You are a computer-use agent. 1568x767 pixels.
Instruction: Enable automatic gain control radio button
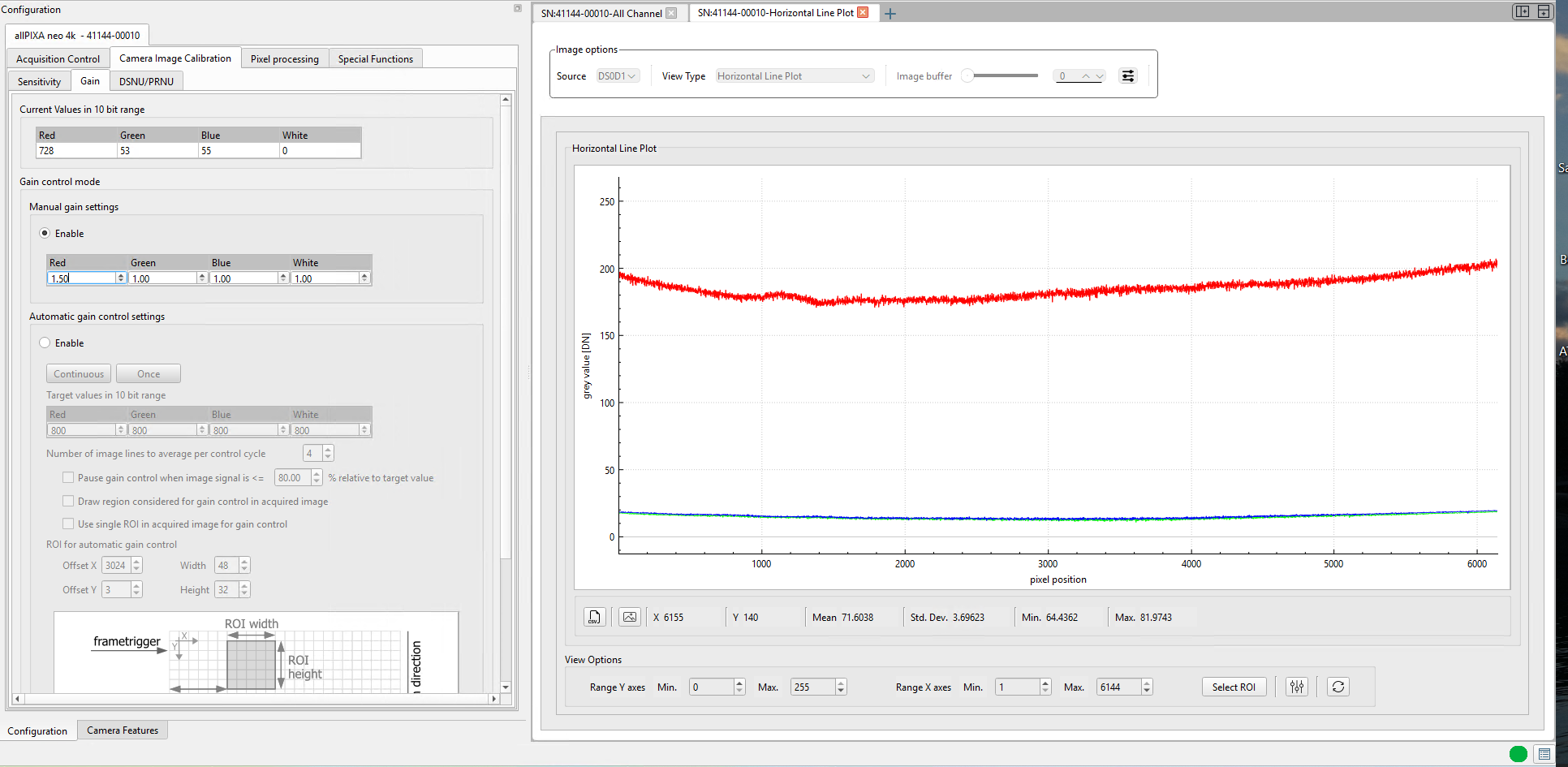(x=45, y=343)
